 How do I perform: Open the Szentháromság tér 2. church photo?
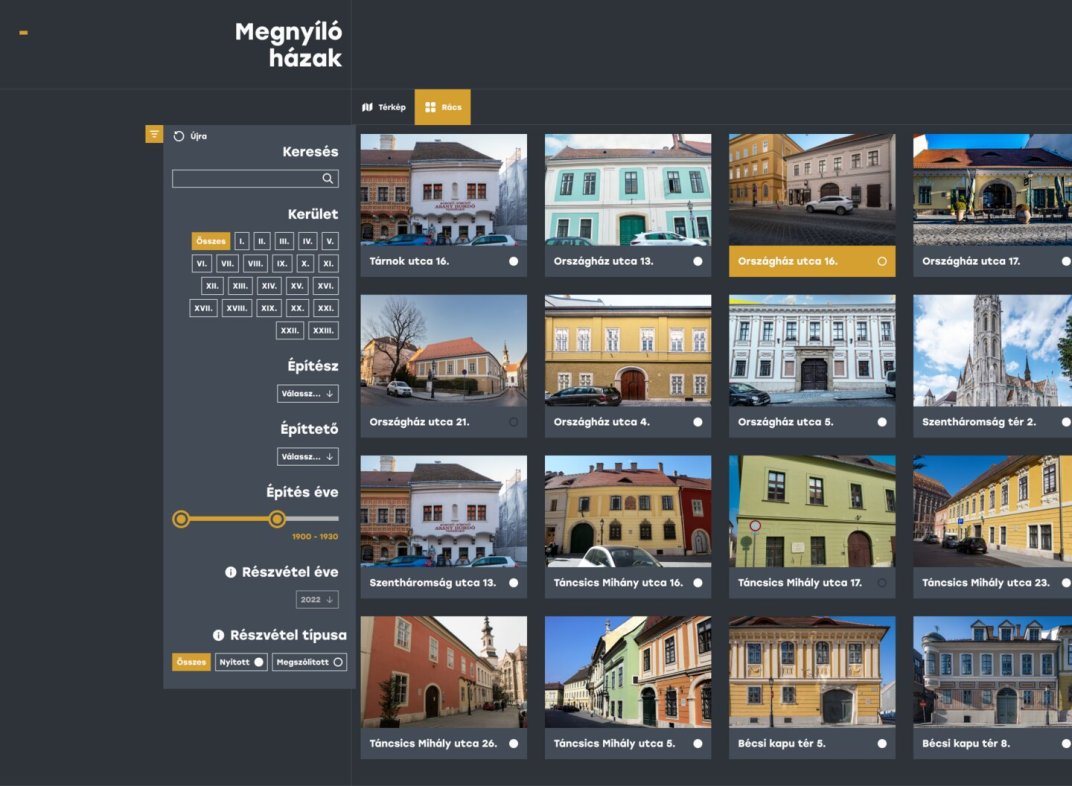(x=993, y=351)
